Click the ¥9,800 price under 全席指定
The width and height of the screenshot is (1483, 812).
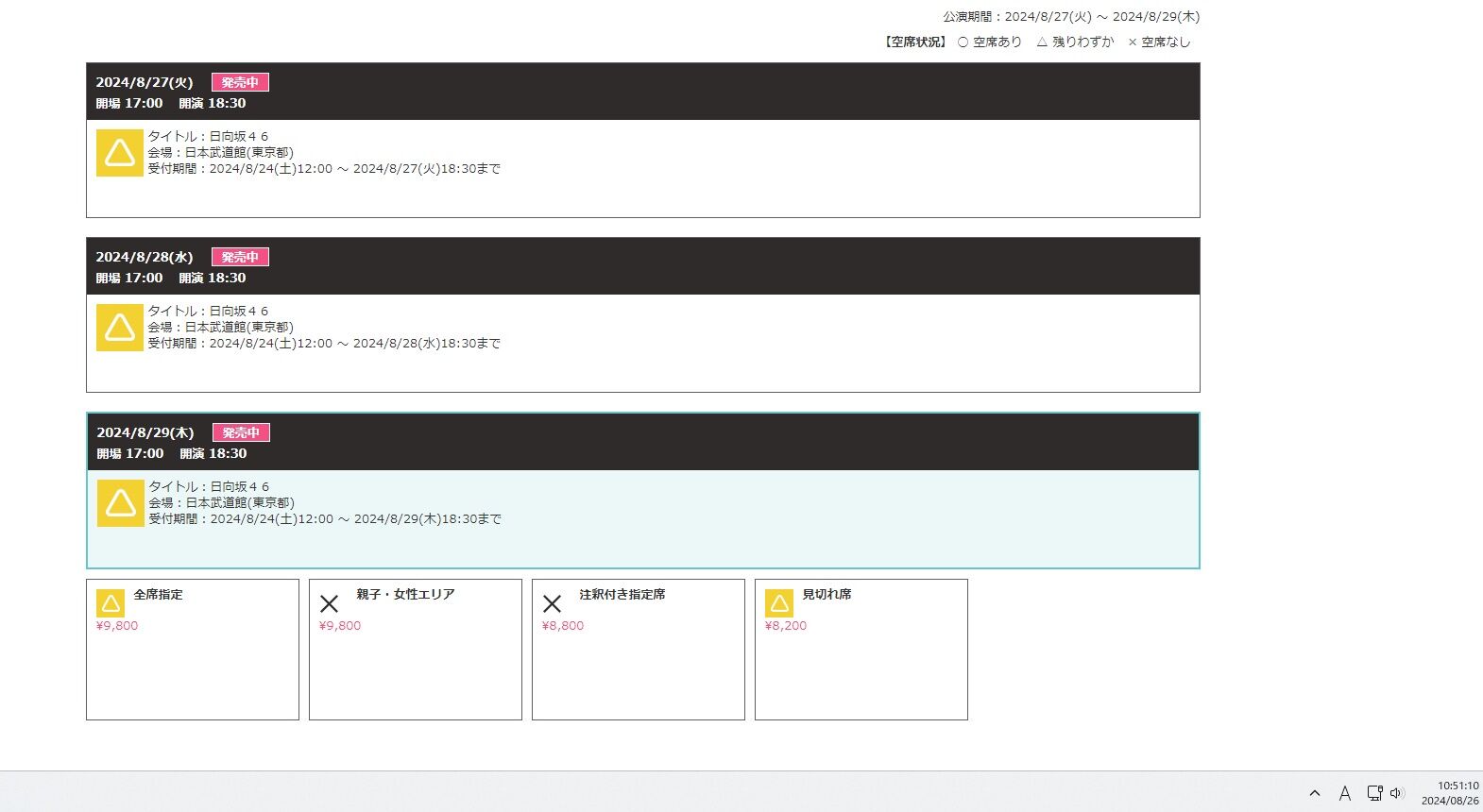click(117, 626)
